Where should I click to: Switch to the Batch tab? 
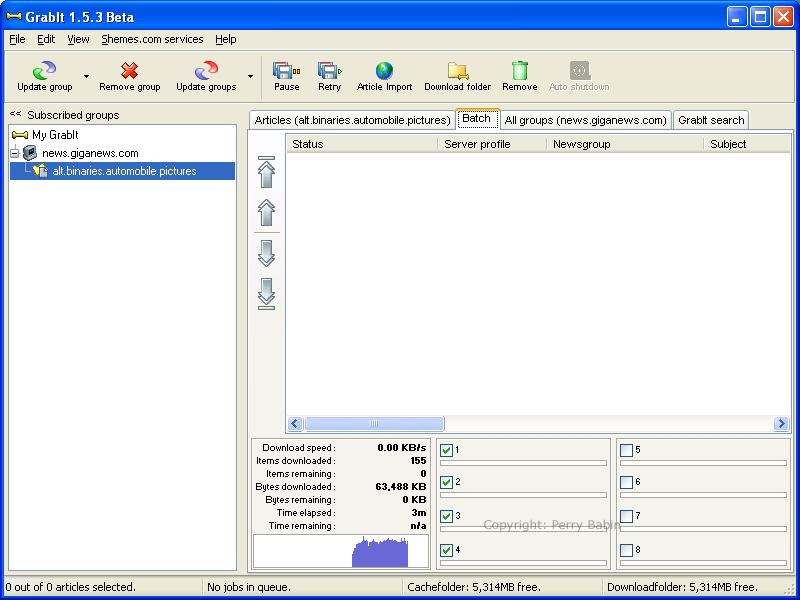pyautogui.click(x=477, y=119)
